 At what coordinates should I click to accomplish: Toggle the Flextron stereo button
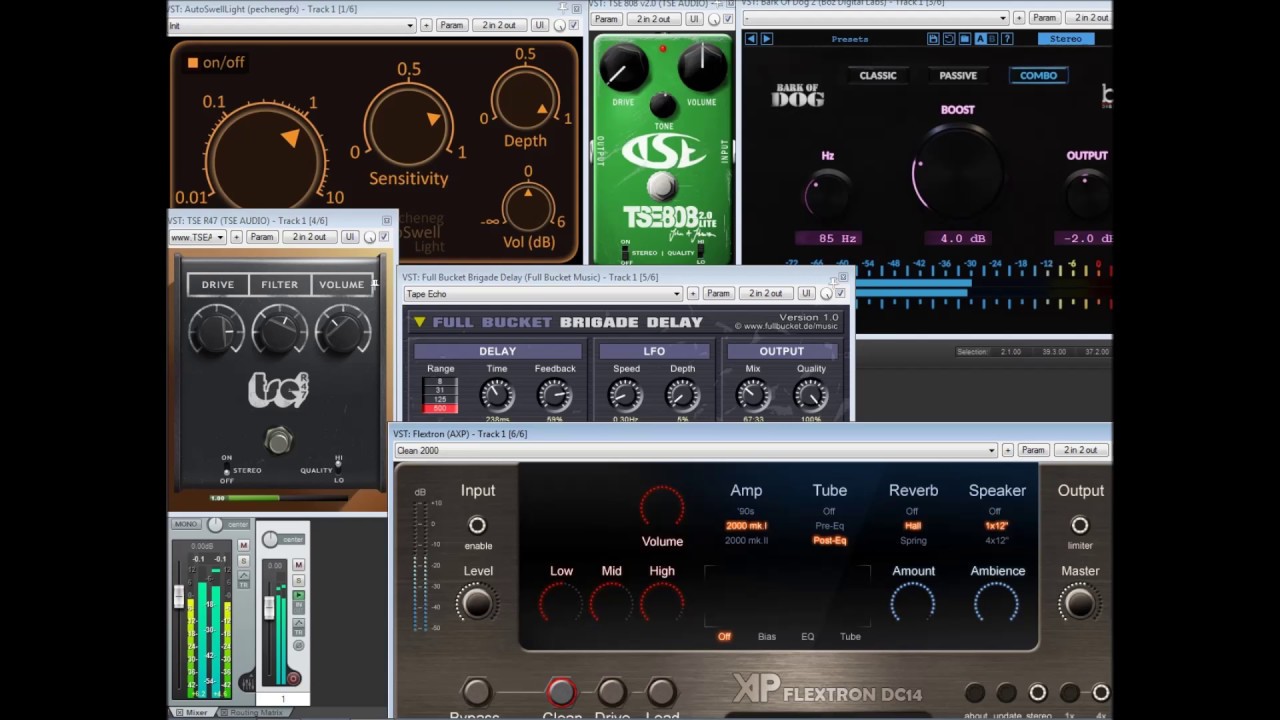[1038, 693]
